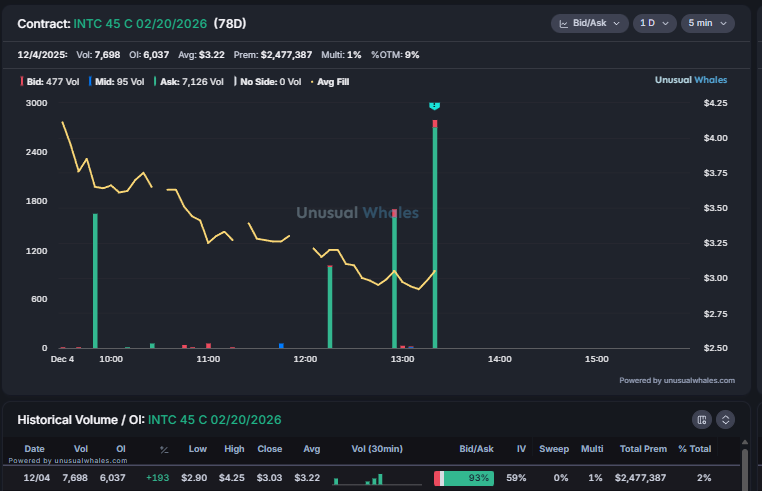Sort table by Total Prem column
Screen dimensions: 762x491
coord(643,449)
